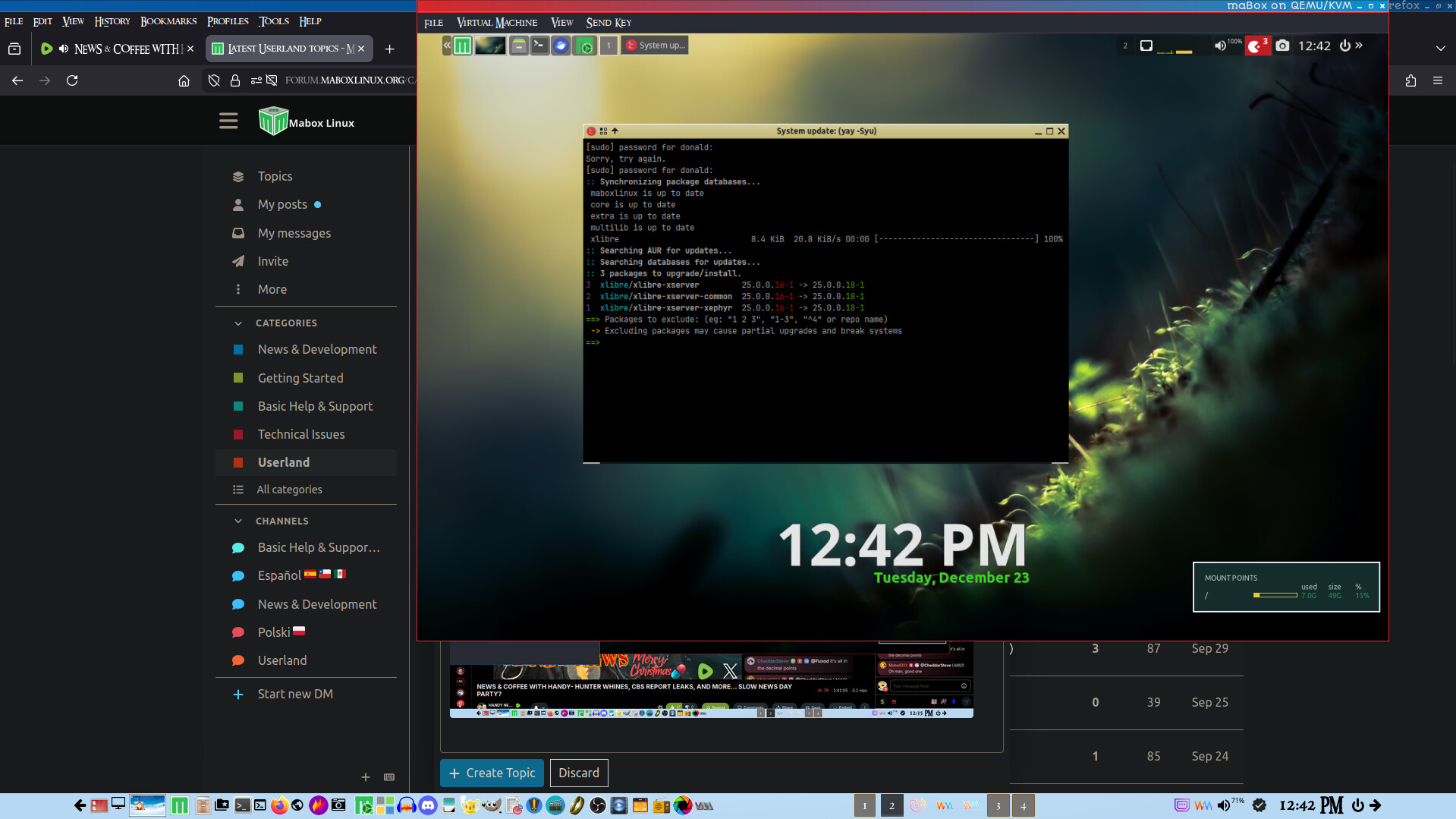Viewport: 1456px width, 819px height.
Task: Open the Virtual Machine menu
Action: 497,23
